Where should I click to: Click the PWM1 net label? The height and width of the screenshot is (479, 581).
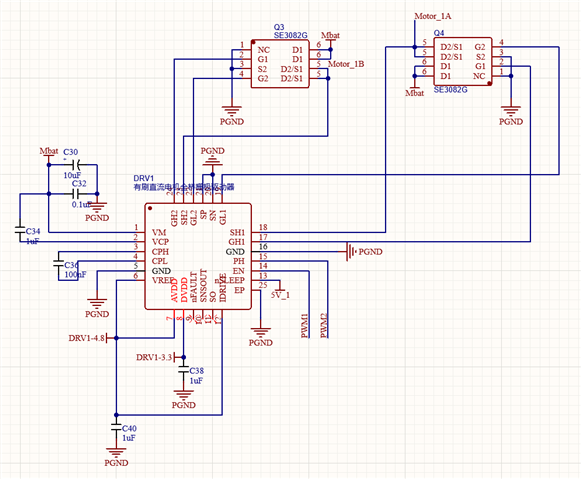[305, 326]
